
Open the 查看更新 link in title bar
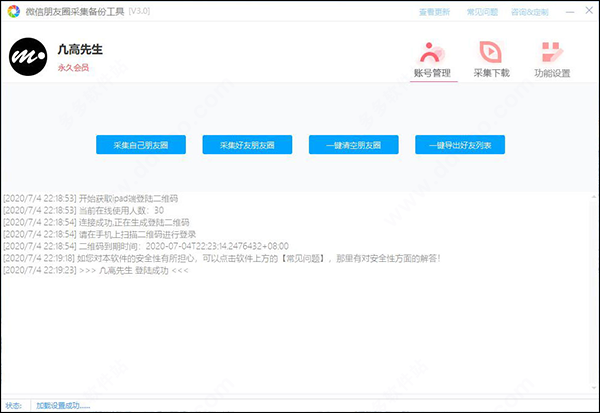pyautogui.click(x=434, y=12)
